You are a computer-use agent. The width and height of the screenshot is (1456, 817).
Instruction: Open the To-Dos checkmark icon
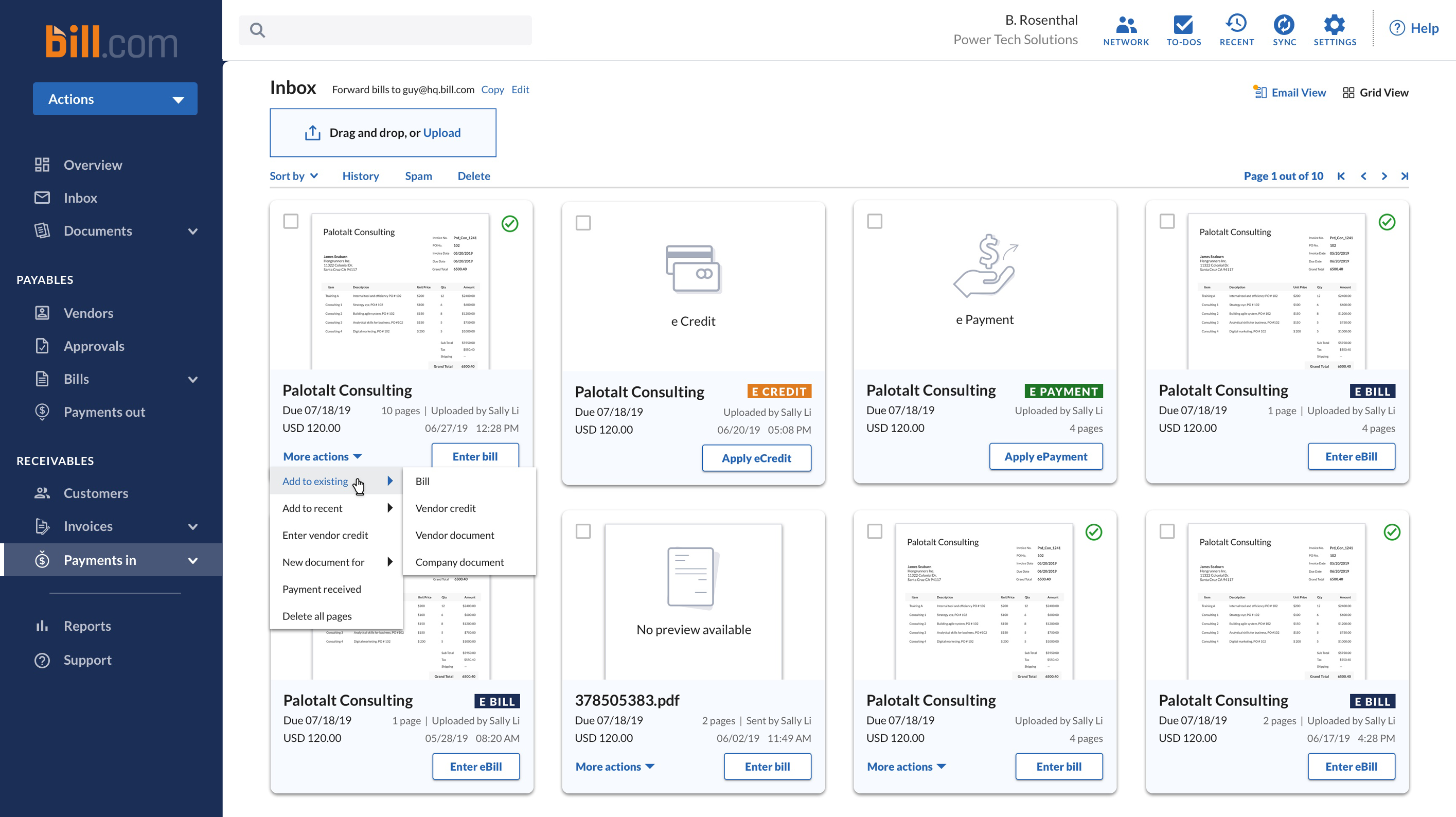click(1183, 25)
